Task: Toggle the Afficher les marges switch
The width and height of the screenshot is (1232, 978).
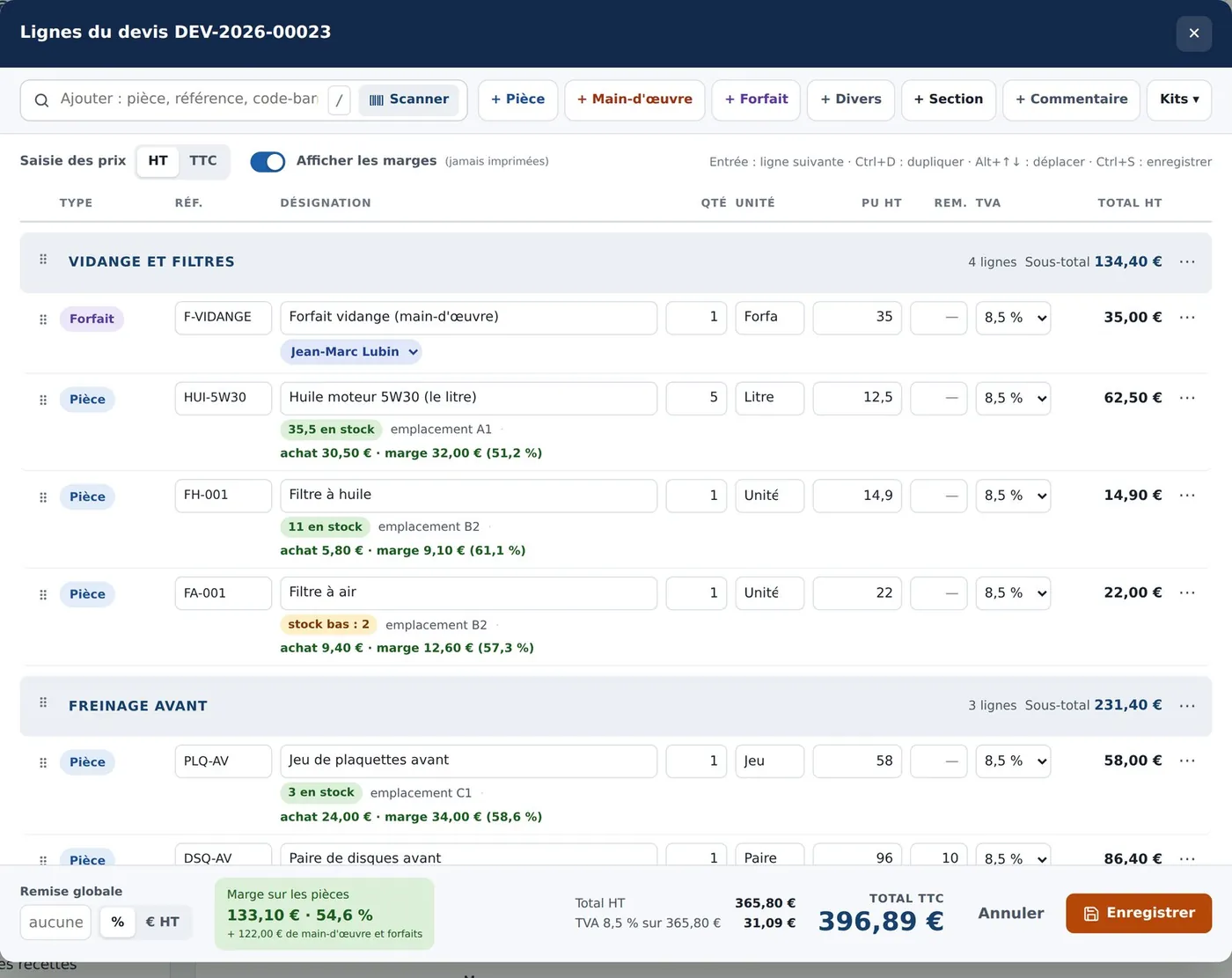Action: pos(268,162)
